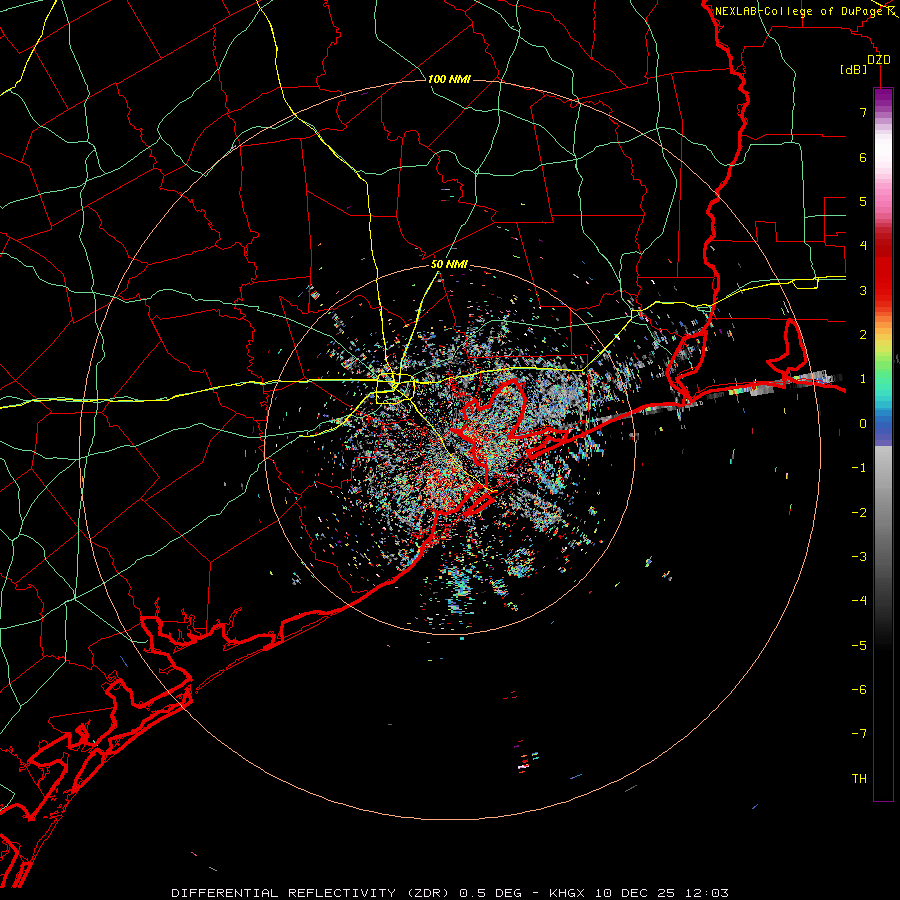Image resolution: width=900 pixels, height=900 pixels.
Task: Click the -3 dB label on color scale
Action: pos(859,557)
